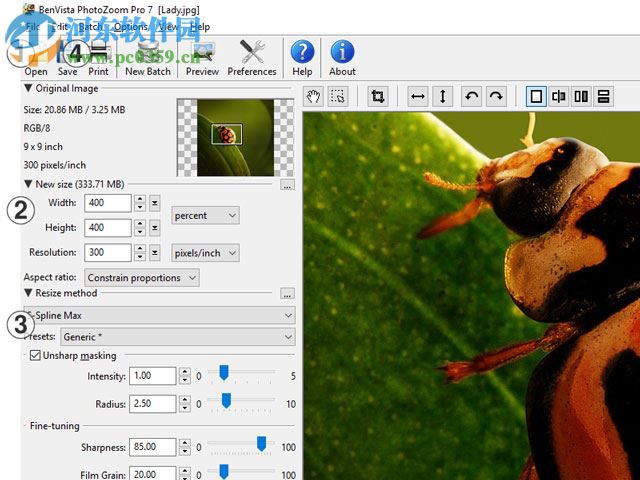Switch to stacked horizontal preview
Viewport: 640px width, 480px height.
(603, 97)
